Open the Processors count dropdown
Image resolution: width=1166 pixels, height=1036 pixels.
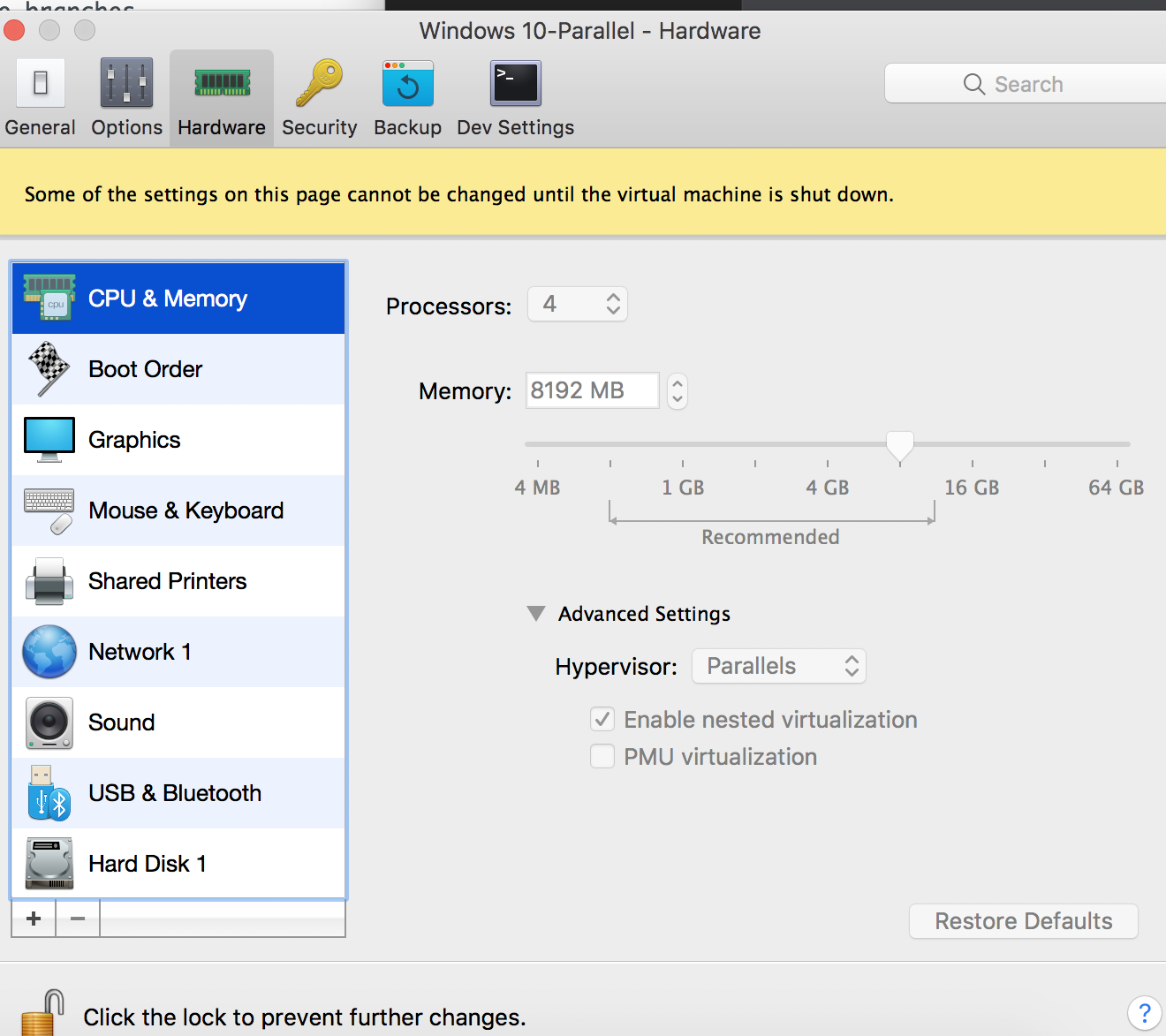(x=578, y=304)
